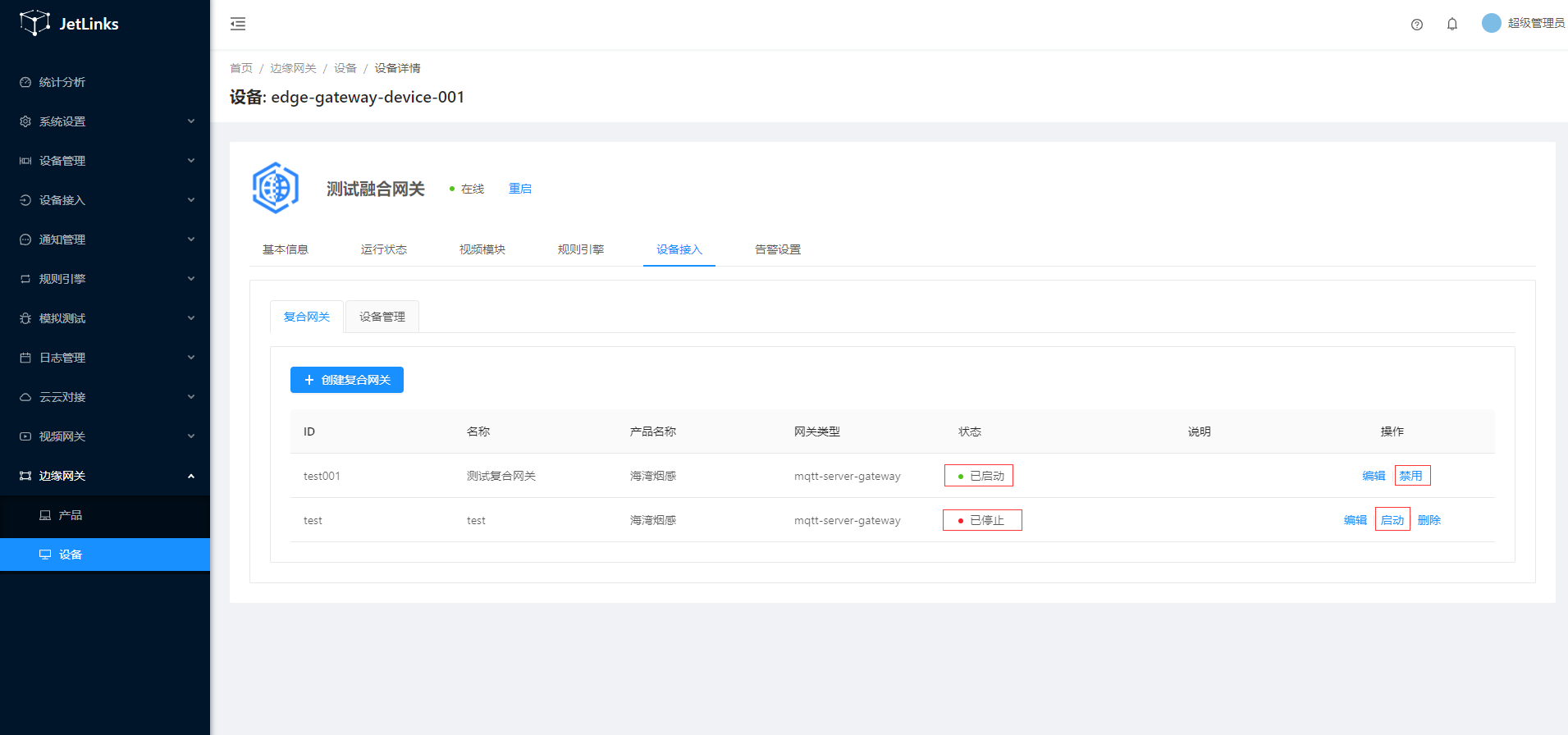Click the JetLinks logo icon
Image resolution: width=1568 pixels, height=735 pixels.
point(34,23)
